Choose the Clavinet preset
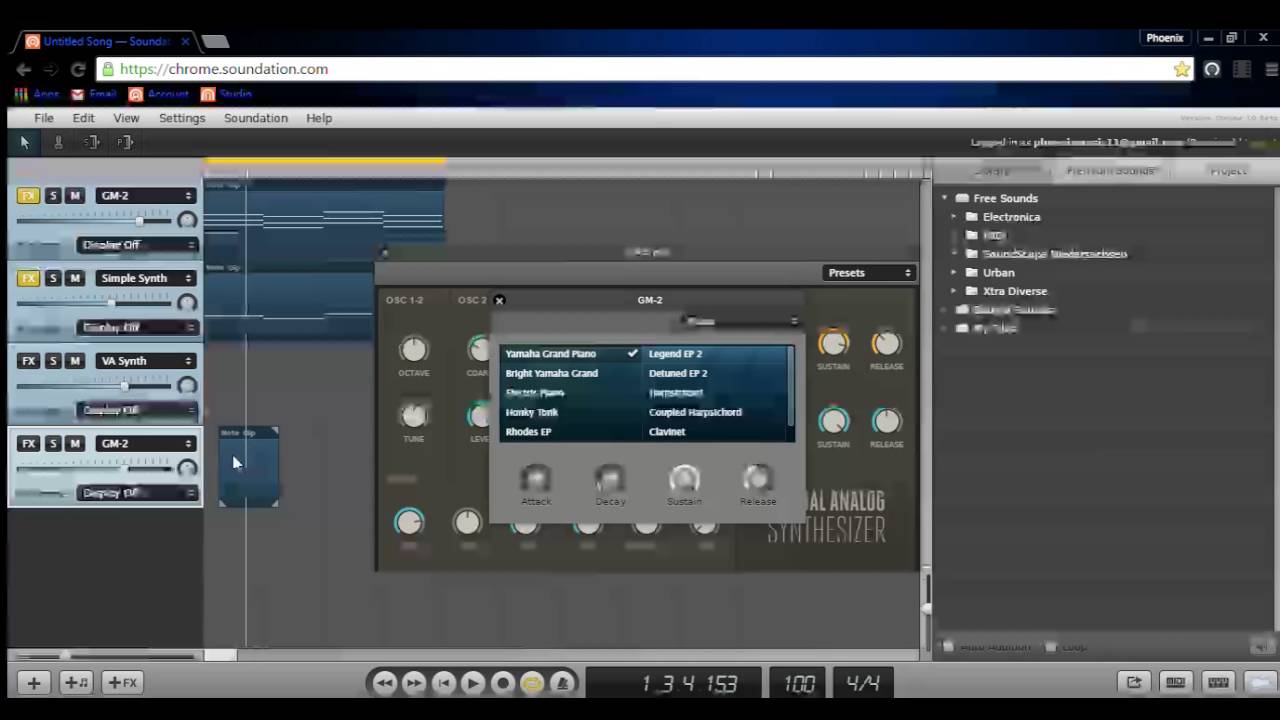This screenshot has height=720, width=1280. pyautogui.click(x=667, y=432)
